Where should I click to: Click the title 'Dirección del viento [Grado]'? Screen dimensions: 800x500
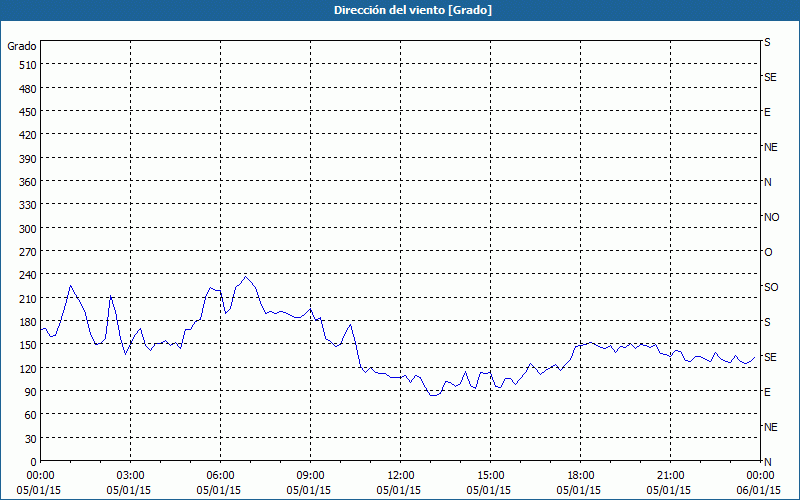[413, 10]
